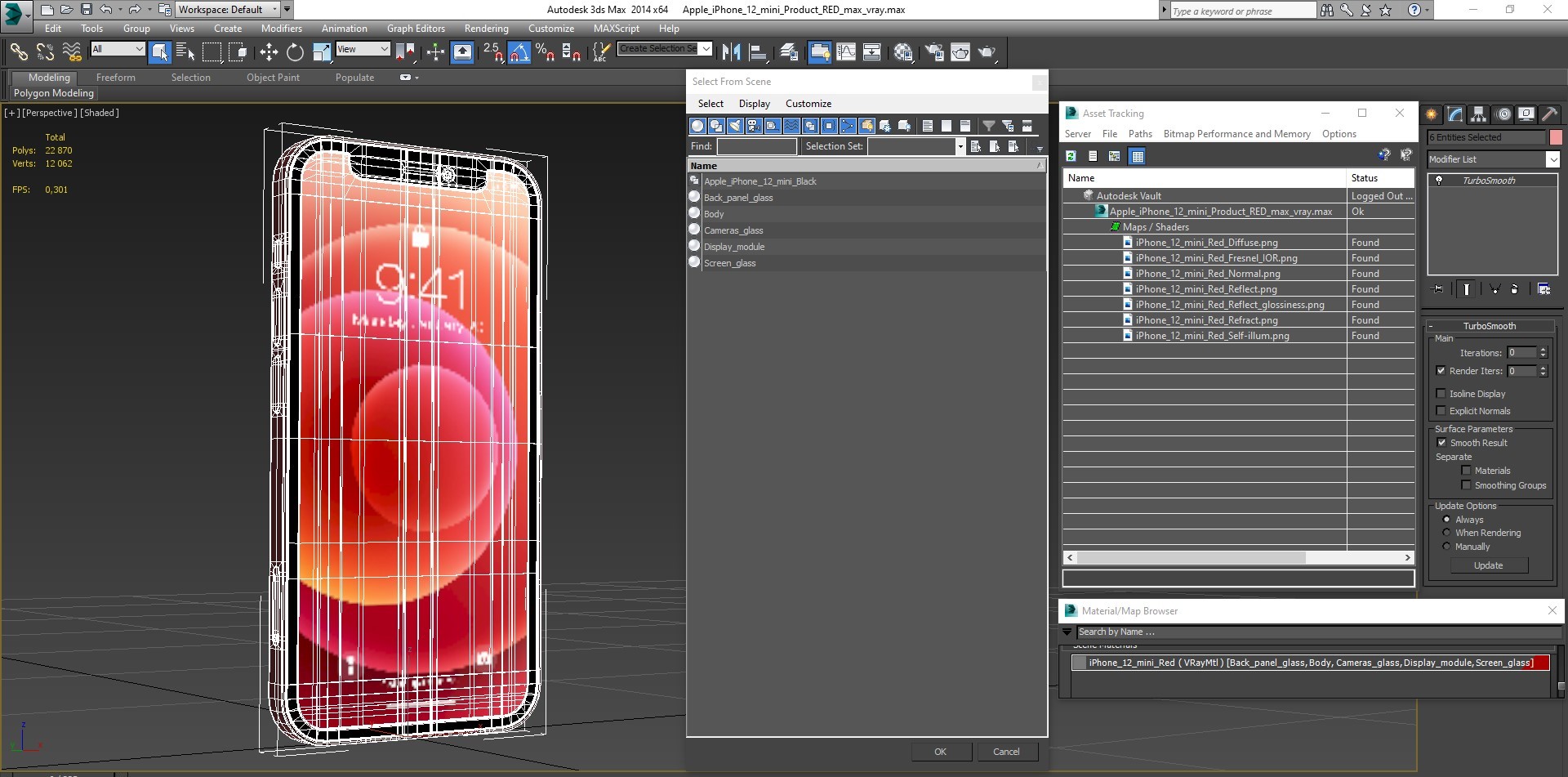The width and height of the screenshot is (1568, 777).
Task: Uncheck the Smooth Result checkbox
Action: click(x=1441, y=443)
